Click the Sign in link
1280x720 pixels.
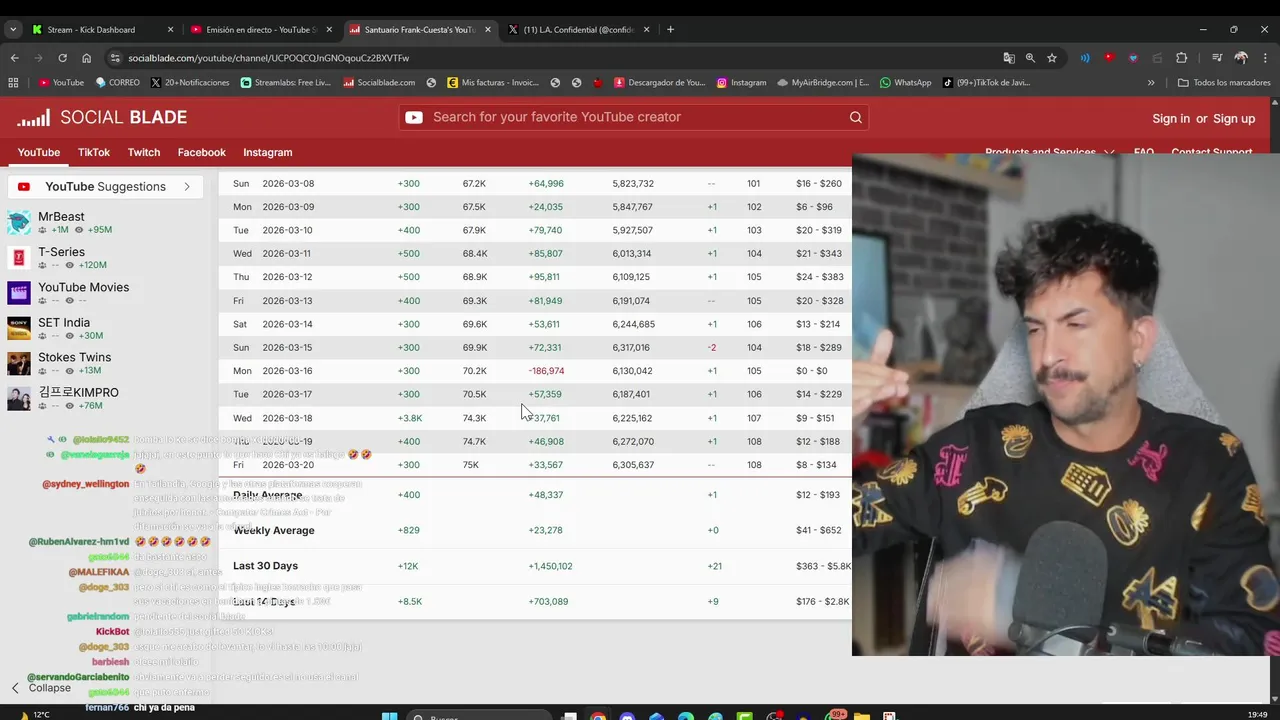click(x=1171, y=118)
